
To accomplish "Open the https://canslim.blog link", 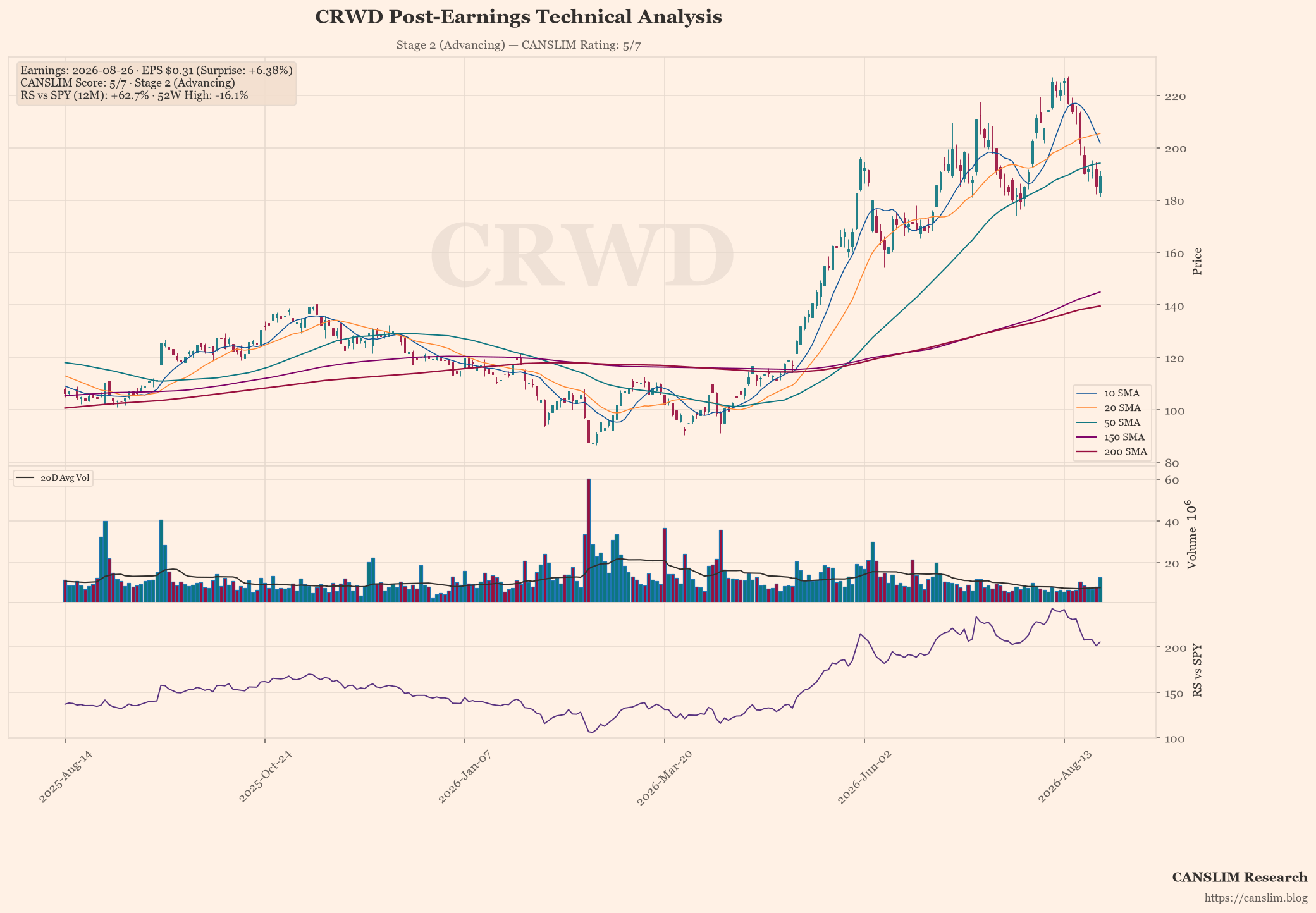I will (1255, 898).
